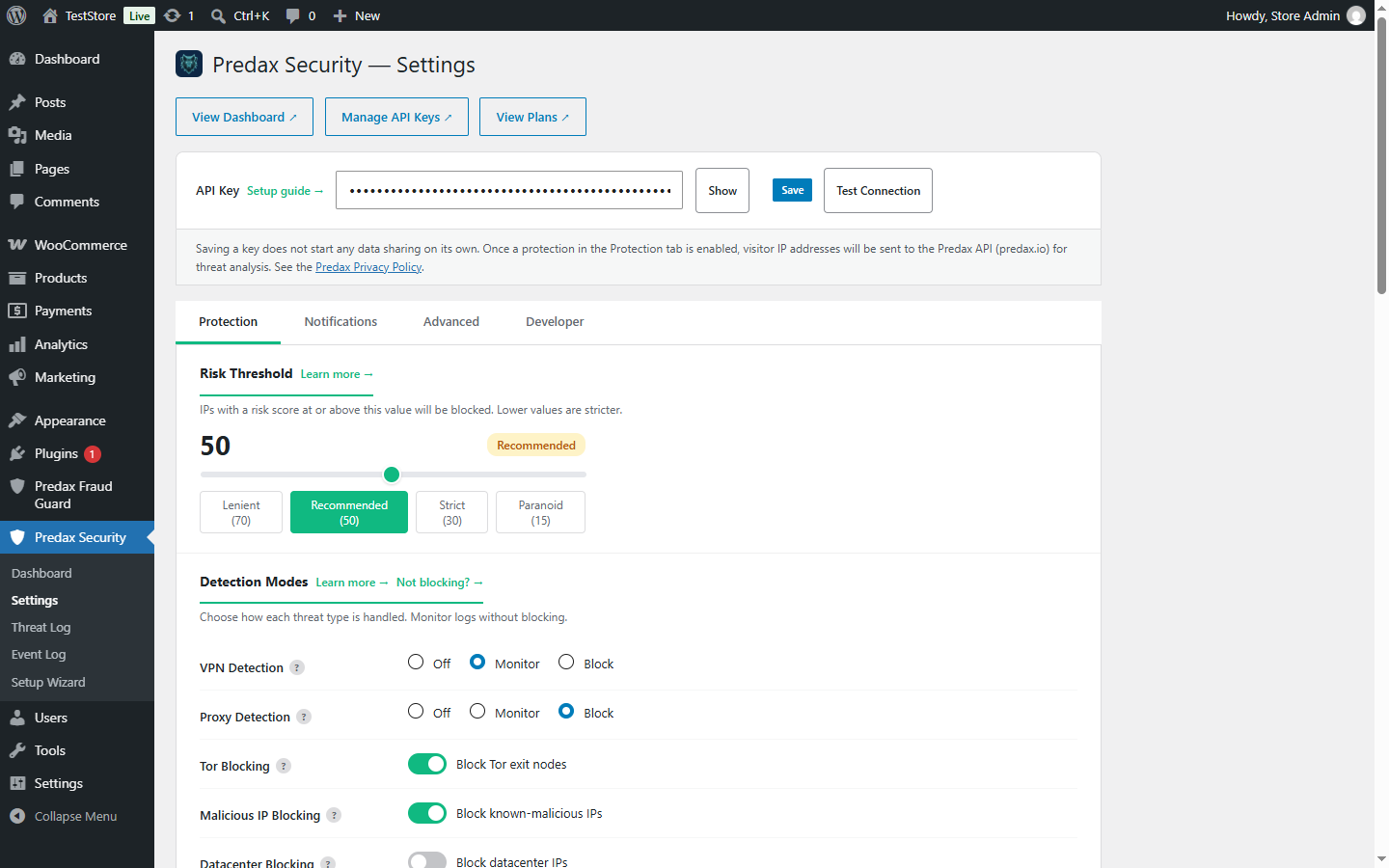Click the Media icon in sidebar
The image size is (1389, 868).
tap(17, 135)
